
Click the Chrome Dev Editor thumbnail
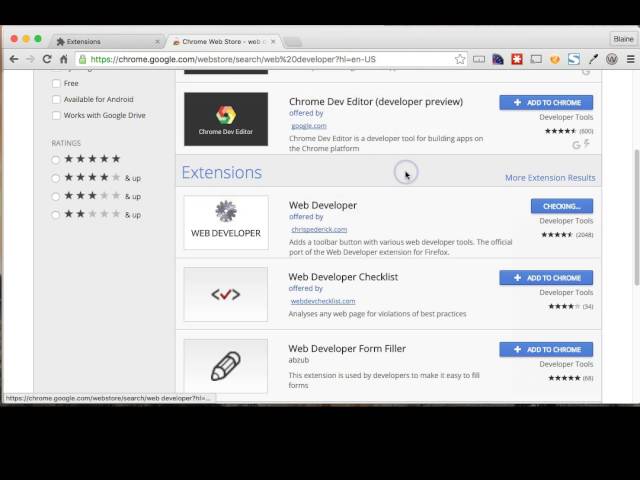click(226, 119)
